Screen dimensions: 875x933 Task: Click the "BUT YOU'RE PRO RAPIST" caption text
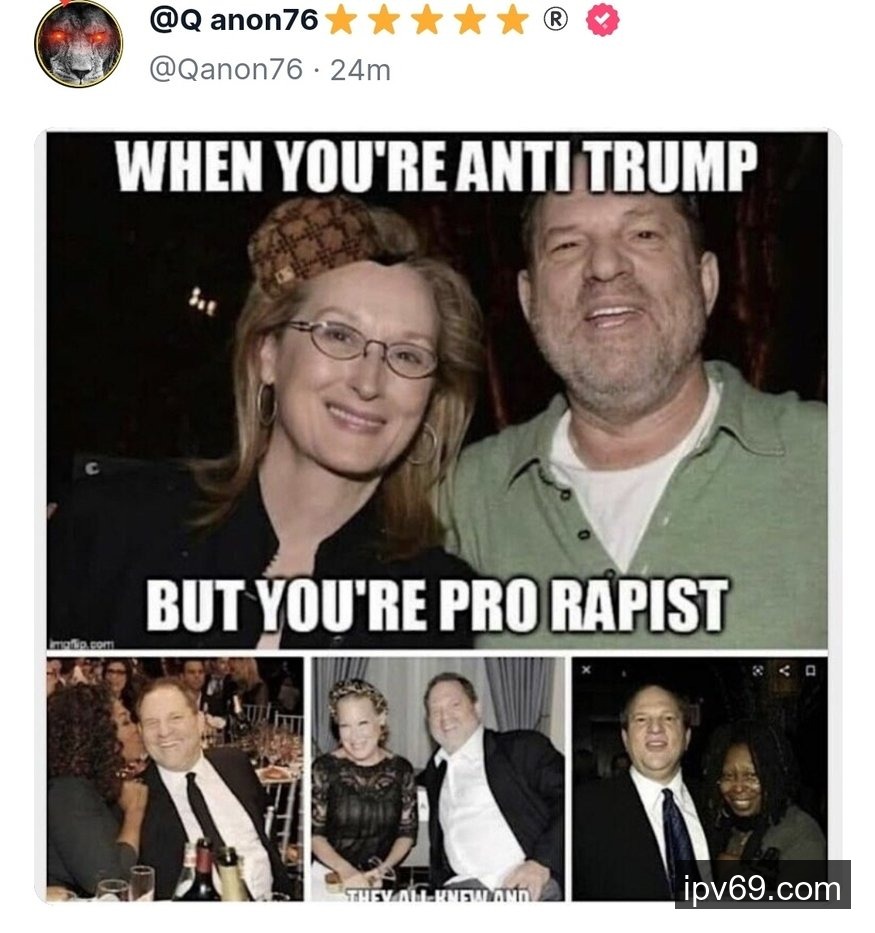pyautogui.click(x=437, y=605)
